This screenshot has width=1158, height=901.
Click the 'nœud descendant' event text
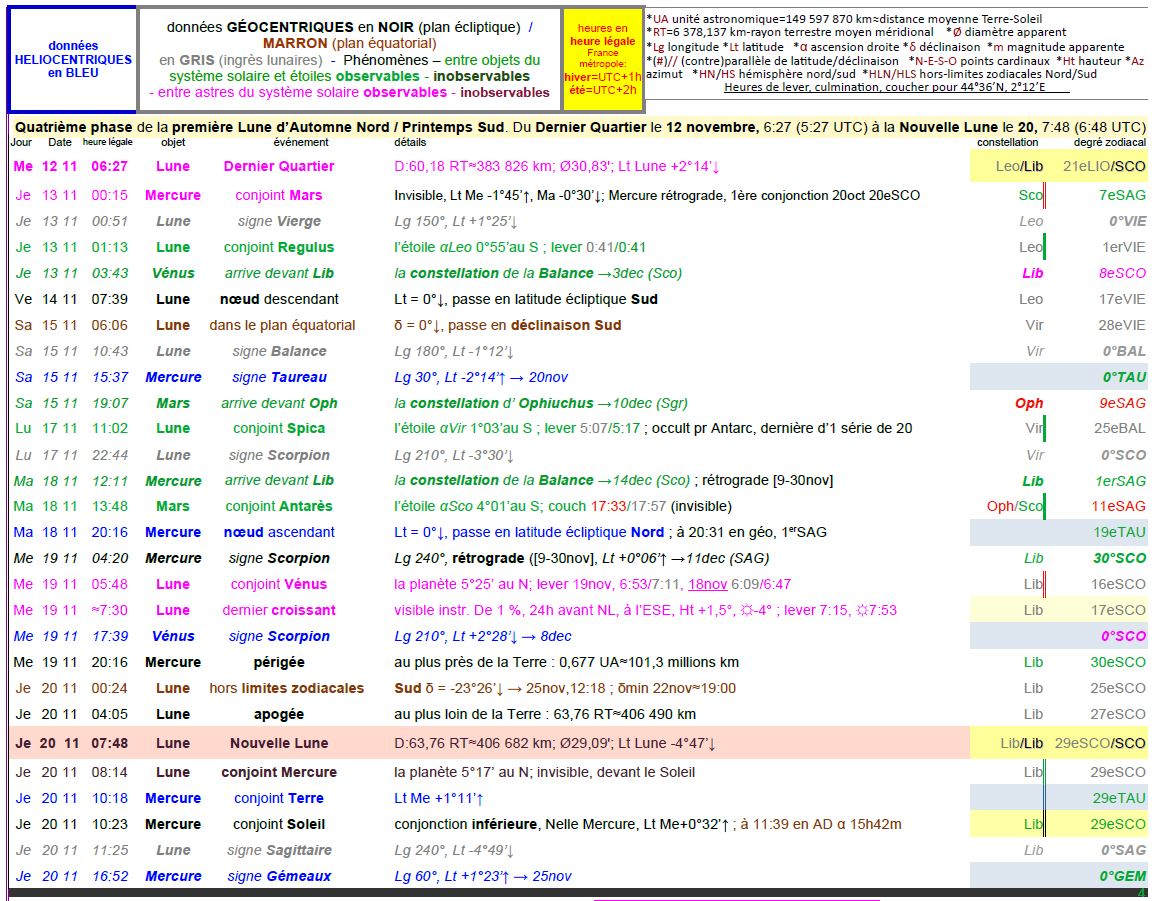tap(278, 299)
